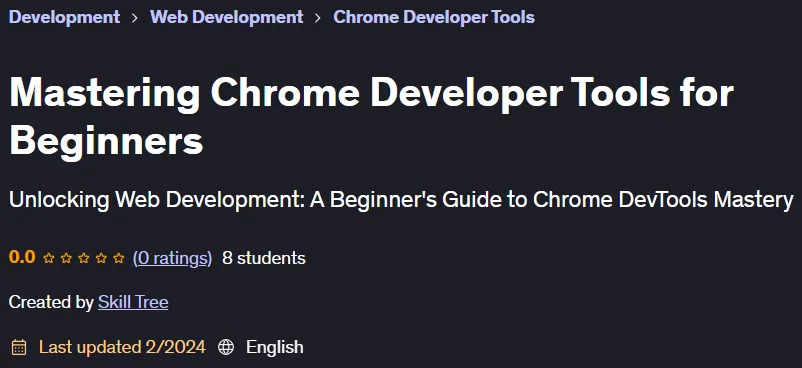Click the Mastering Chrome Developer Tools course title
The image size is (802, 368).
point(371,117)
